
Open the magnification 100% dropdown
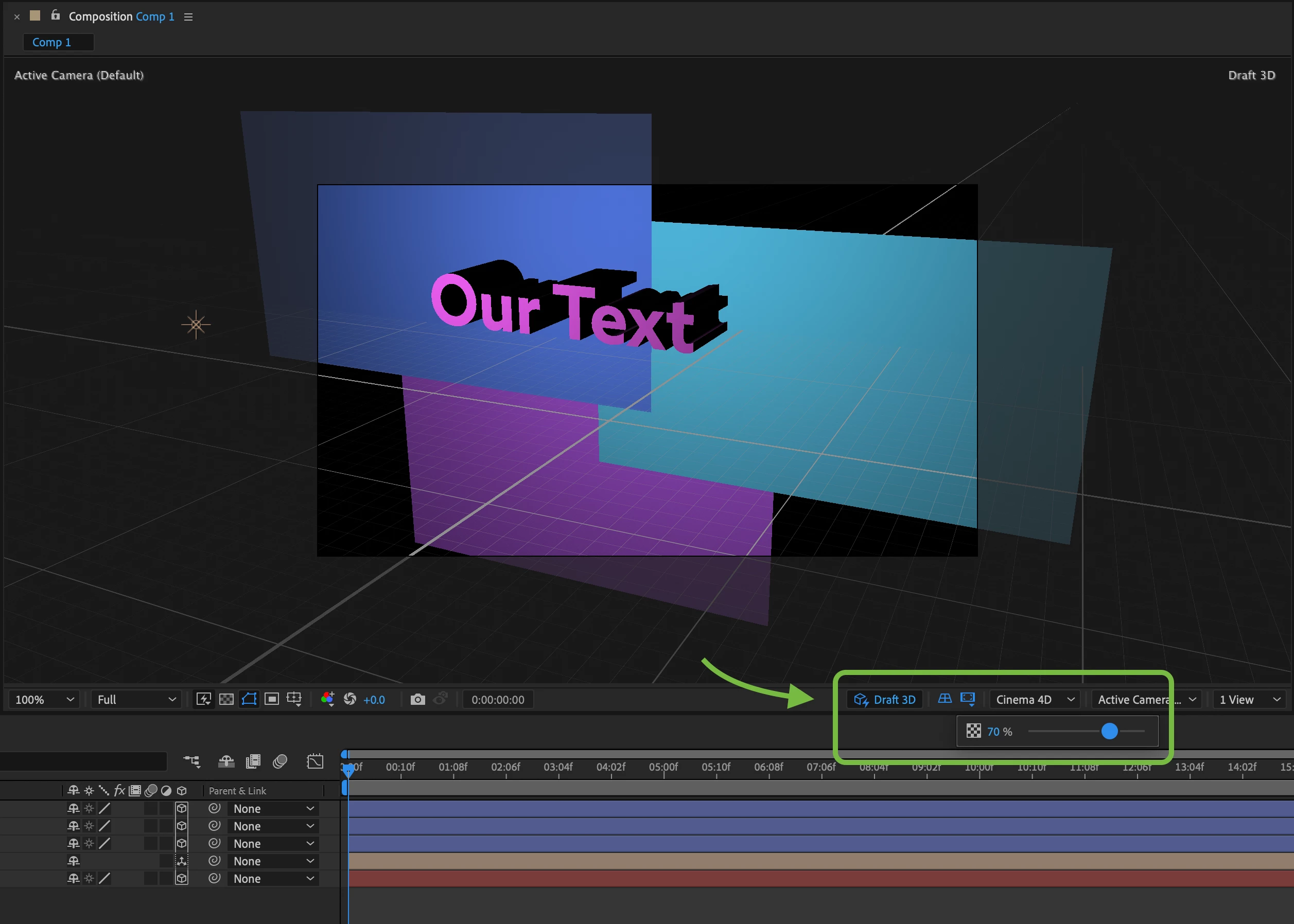point(44,699)
